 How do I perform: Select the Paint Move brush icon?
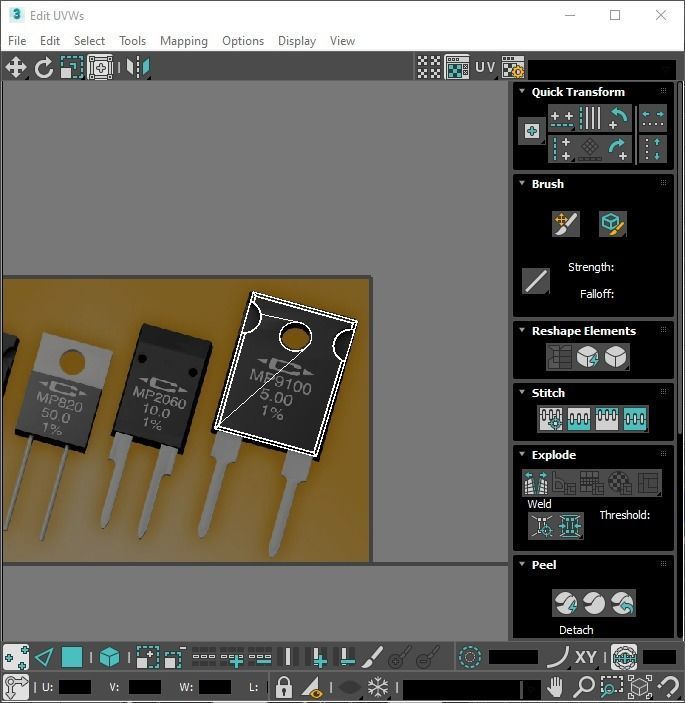click(566, 224)
